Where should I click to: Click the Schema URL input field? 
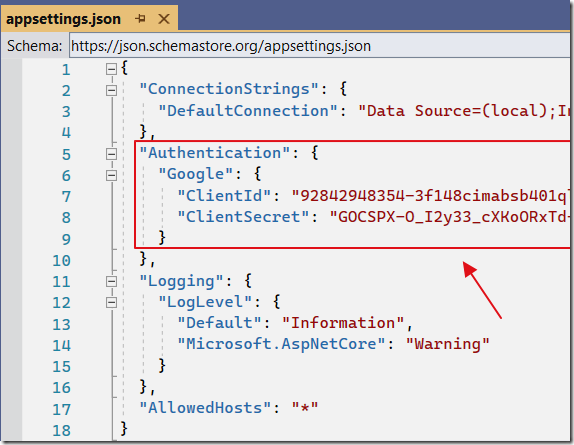319,46
